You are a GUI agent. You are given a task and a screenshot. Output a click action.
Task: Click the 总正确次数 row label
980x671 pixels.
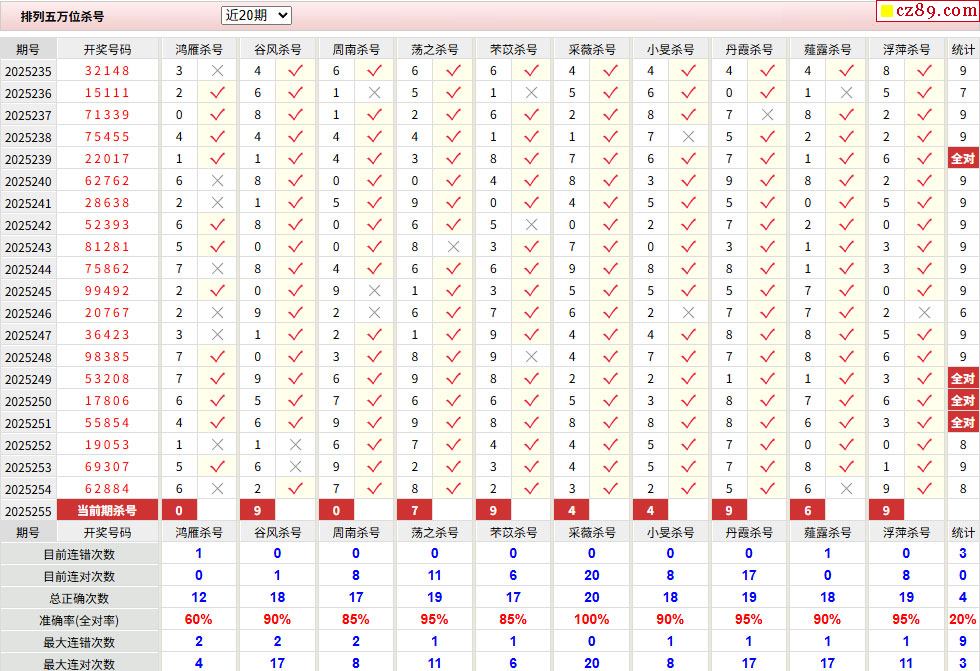pyautogui.click(x=79, y=599)
